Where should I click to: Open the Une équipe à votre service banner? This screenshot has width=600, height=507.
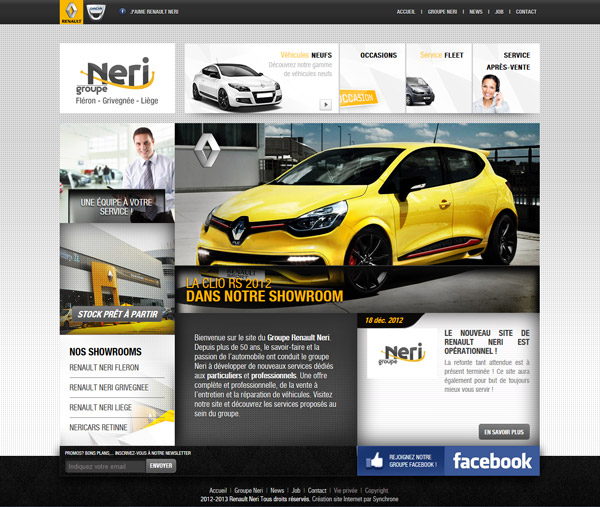pyautogui.click(x=117, y=173)
